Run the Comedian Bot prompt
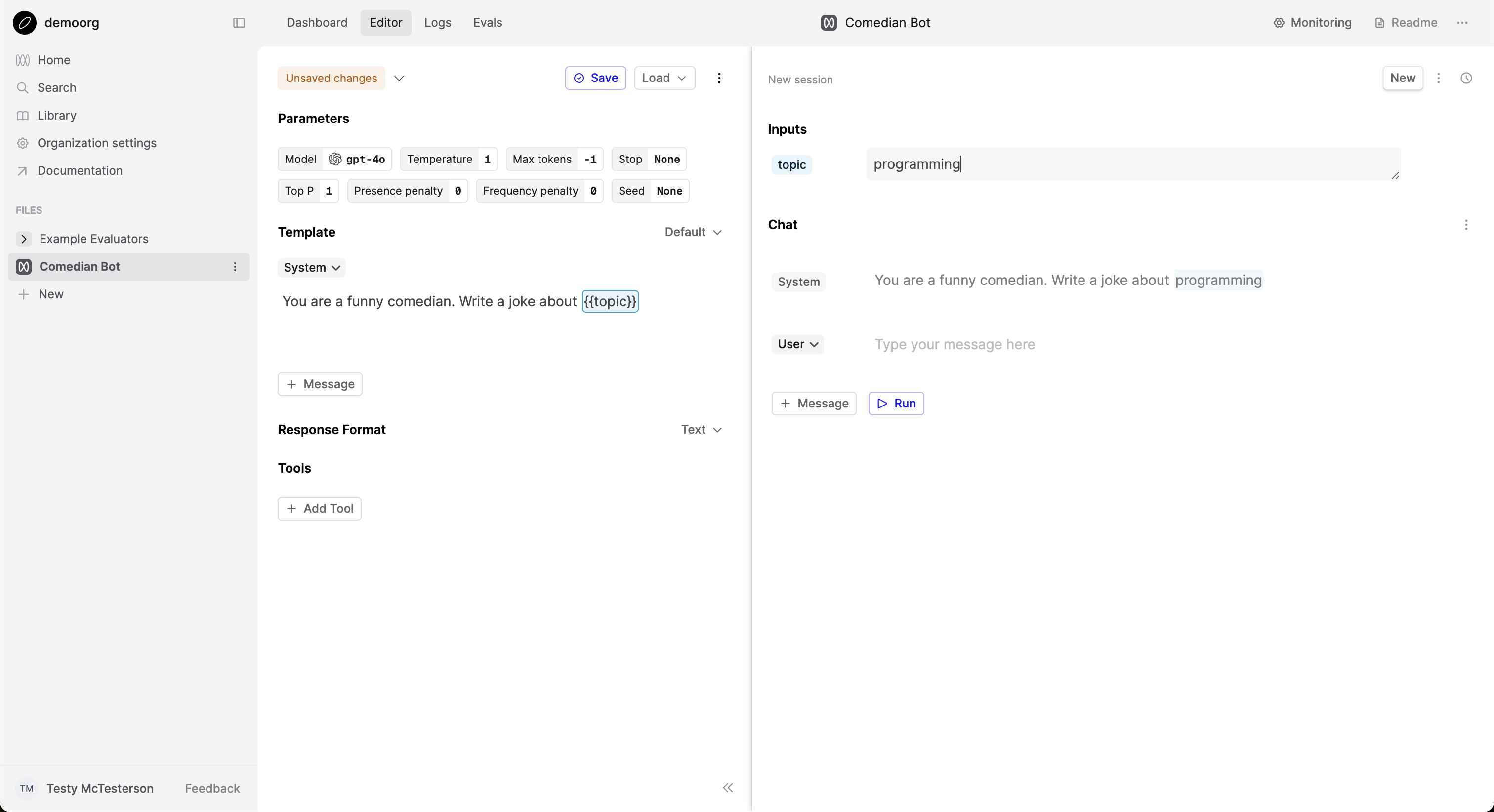The width and height of the screenshot is (1494, 812). (896, 403)
